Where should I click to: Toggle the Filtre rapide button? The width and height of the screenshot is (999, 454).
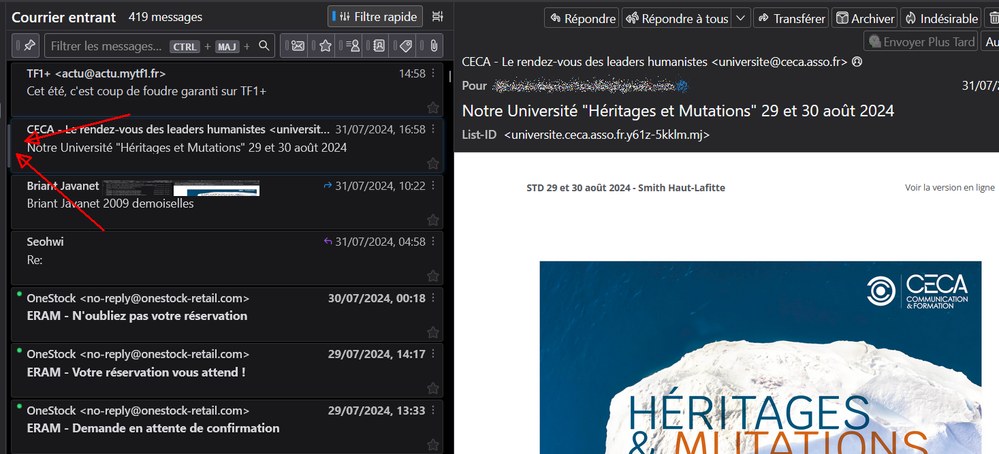pyautogui.click(x=374, y=17)
